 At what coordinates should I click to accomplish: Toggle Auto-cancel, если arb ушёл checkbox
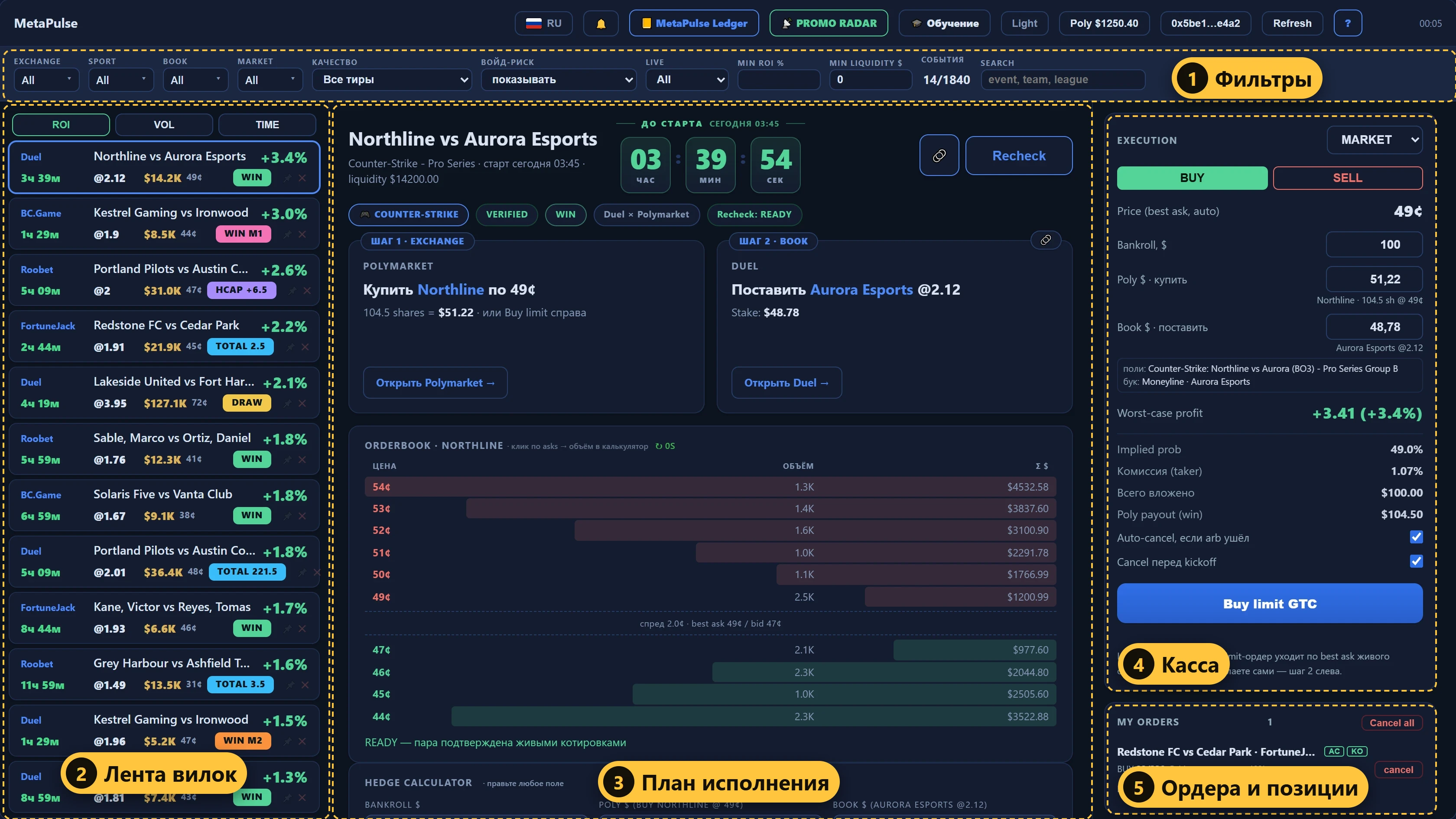[x=1416, y=537]
